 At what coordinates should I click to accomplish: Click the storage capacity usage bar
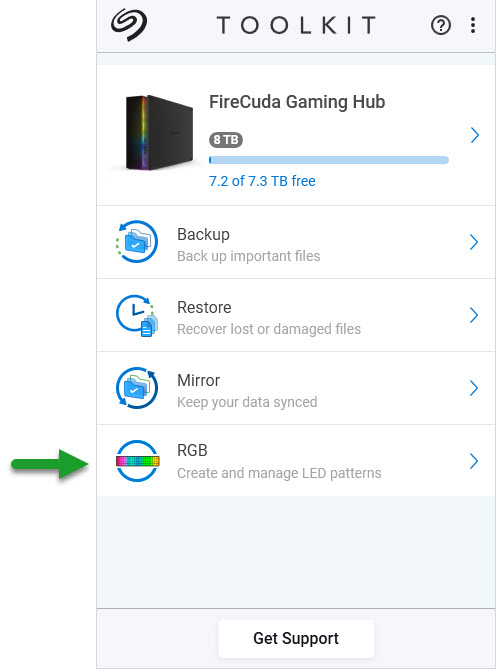(x=329, y=160)
